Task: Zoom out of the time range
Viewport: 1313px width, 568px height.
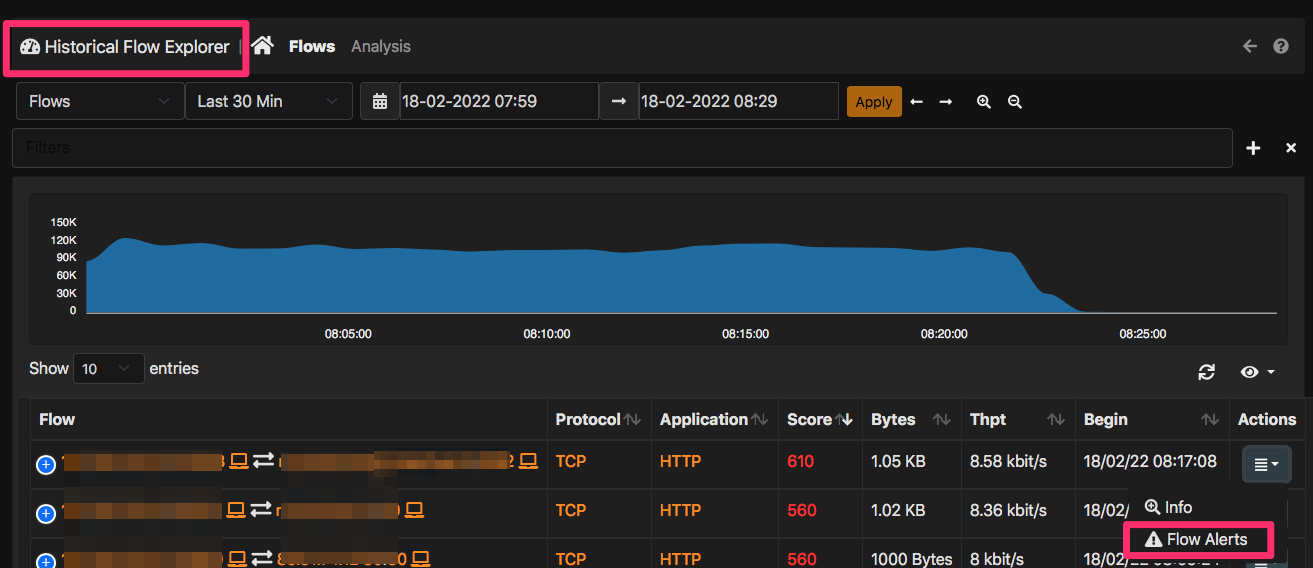Action: [1015, 102]
